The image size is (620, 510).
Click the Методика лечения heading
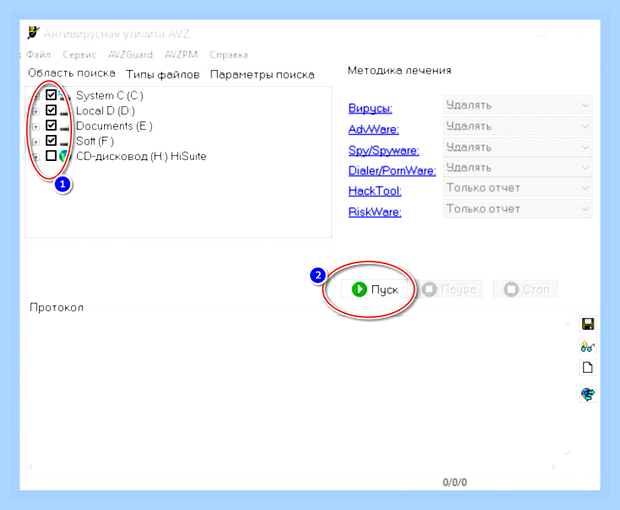[x=399, y=70]
